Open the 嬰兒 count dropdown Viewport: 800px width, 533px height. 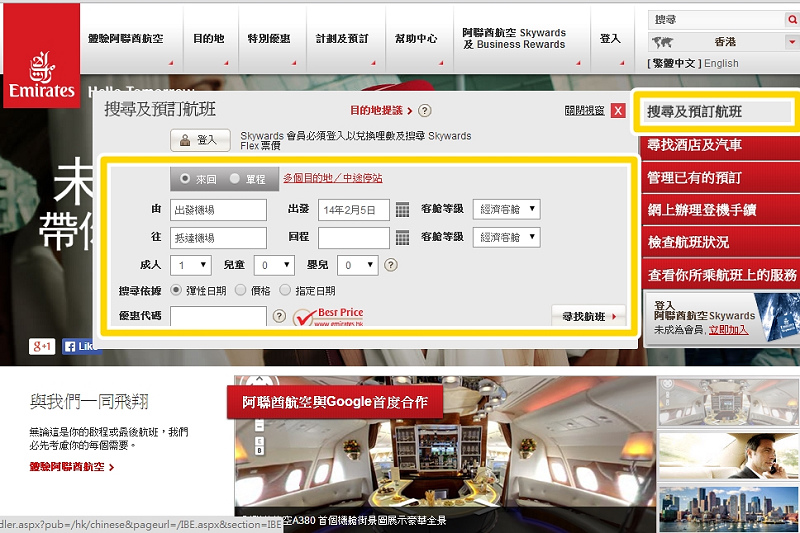pyautogui.click(x=358, y=265)
